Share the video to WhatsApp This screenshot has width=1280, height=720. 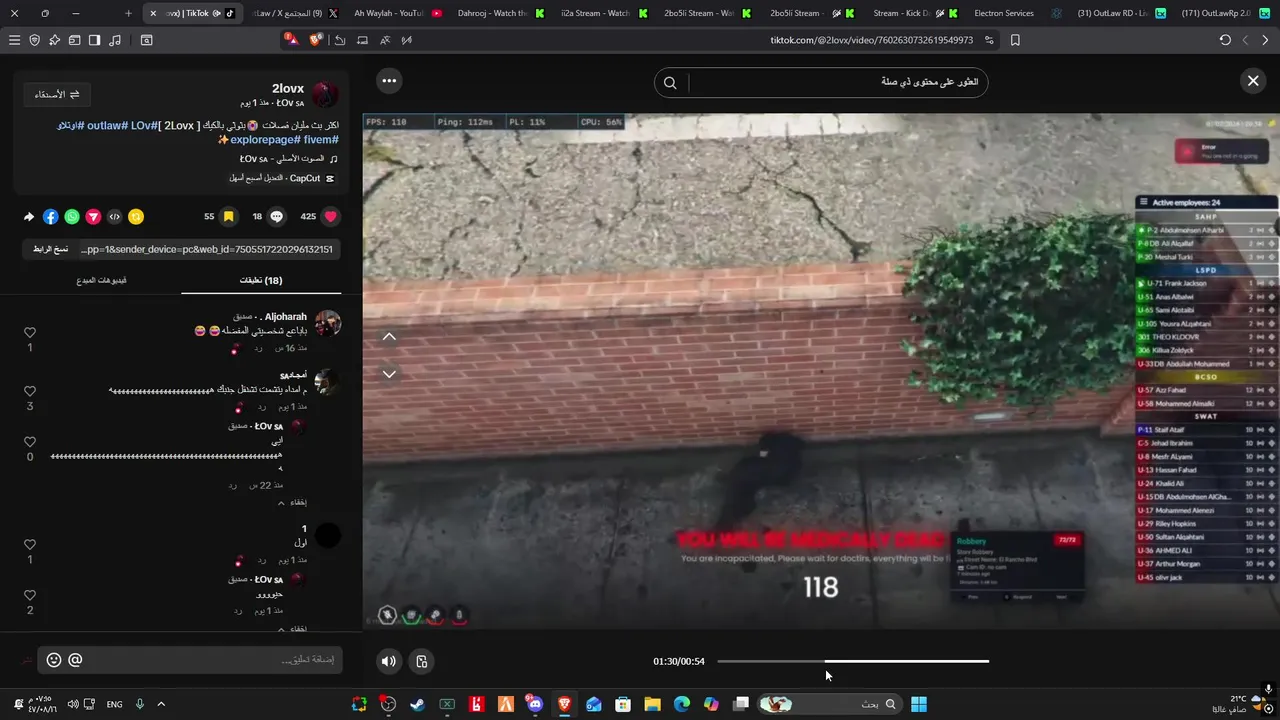tap(72, 217)
